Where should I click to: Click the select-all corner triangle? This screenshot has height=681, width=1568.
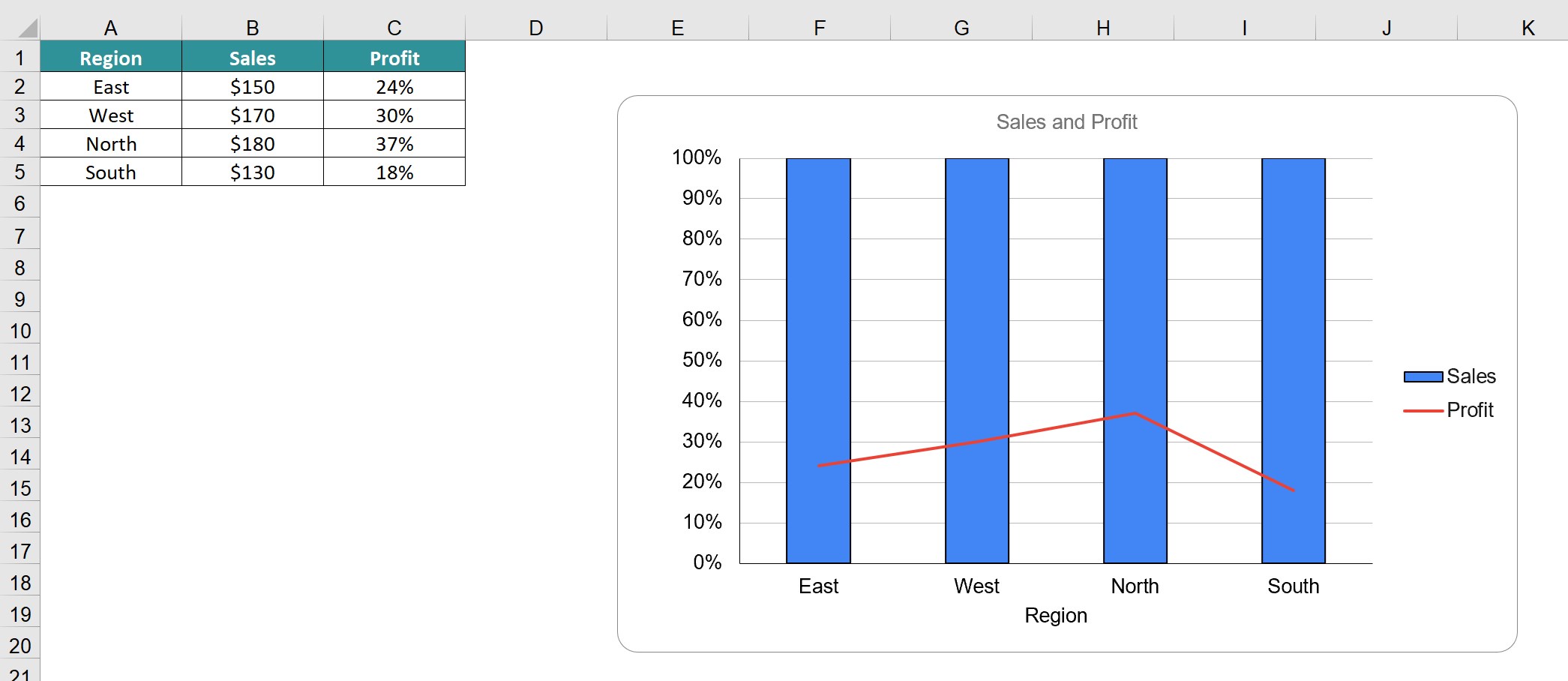[28, 29]
